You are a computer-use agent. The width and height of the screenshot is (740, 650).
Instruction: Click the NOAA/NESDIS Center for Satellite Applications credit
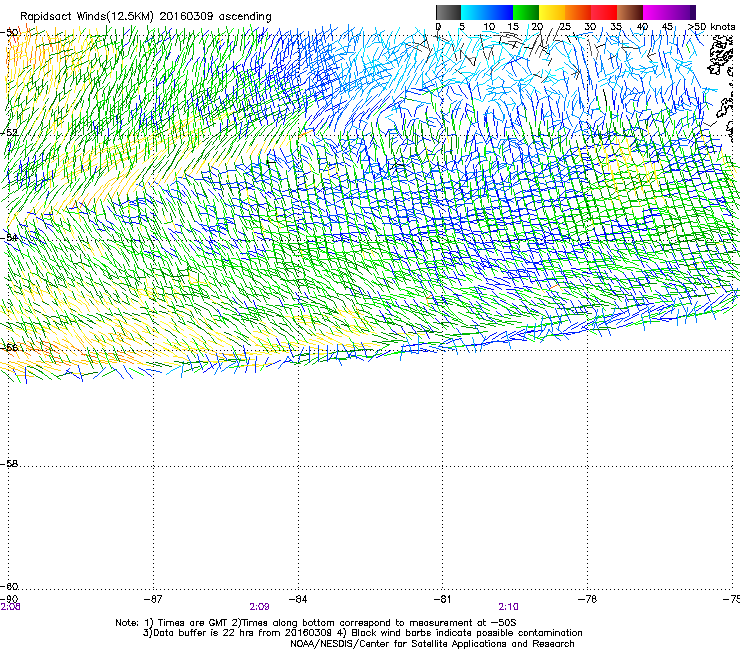(x=432, y=644)
